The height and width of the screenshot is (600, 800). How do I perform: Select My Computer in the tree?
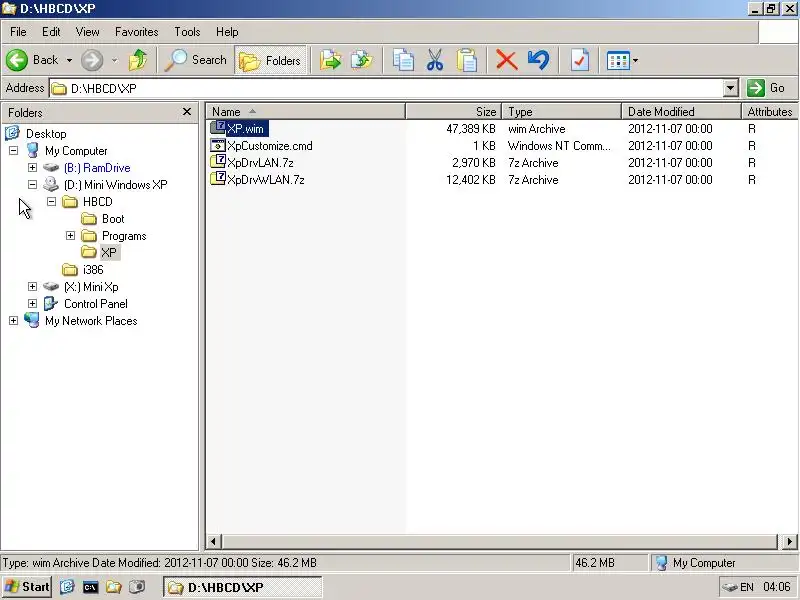click(76, 151)
